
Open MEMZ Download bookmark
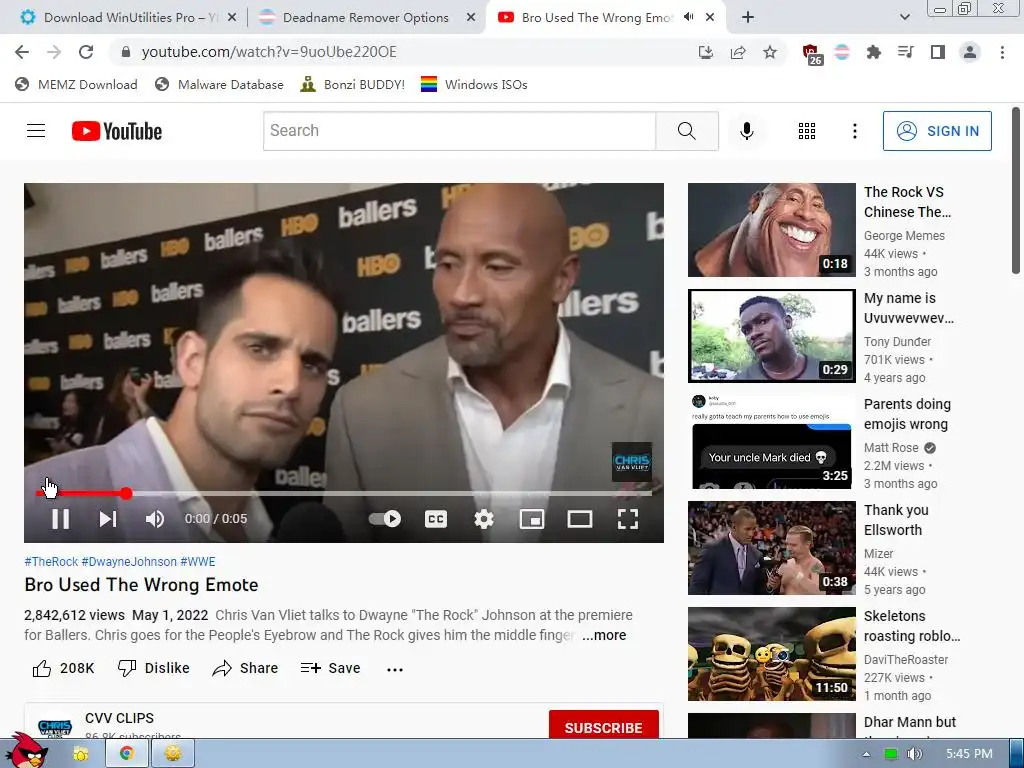click(x=76, y=84)
